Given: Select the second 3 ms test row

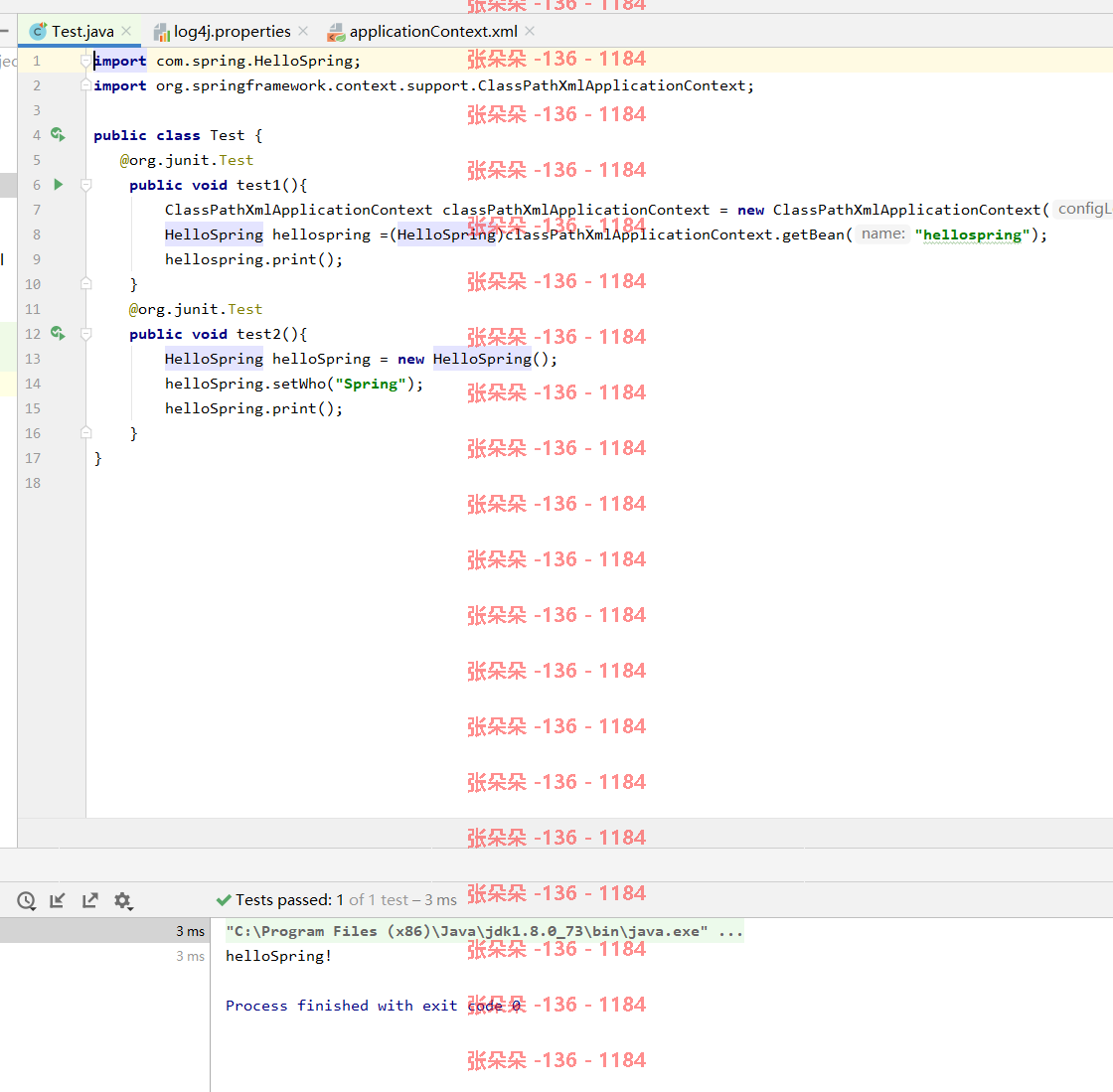Looking at the screenshot, I should click(105, 956).
